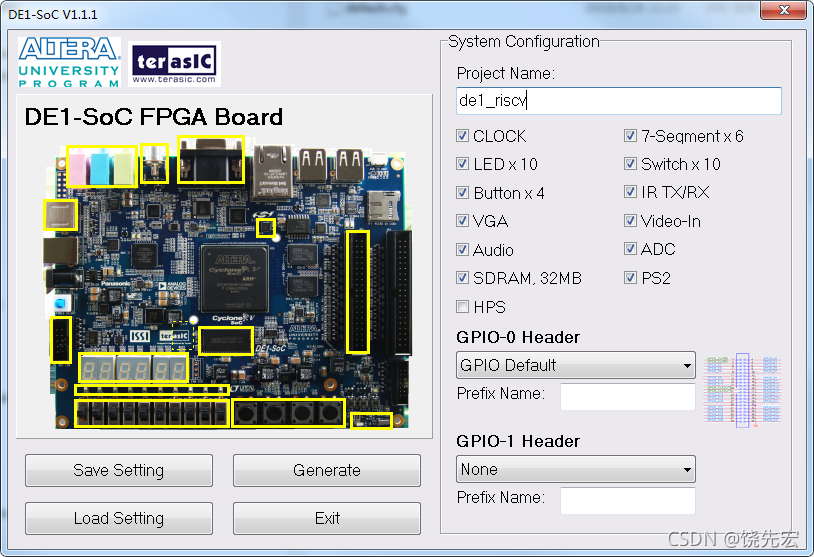This screenshot has width=814, height=557.
Task: Disable the VGA checkbox
Action: point(462,221)
